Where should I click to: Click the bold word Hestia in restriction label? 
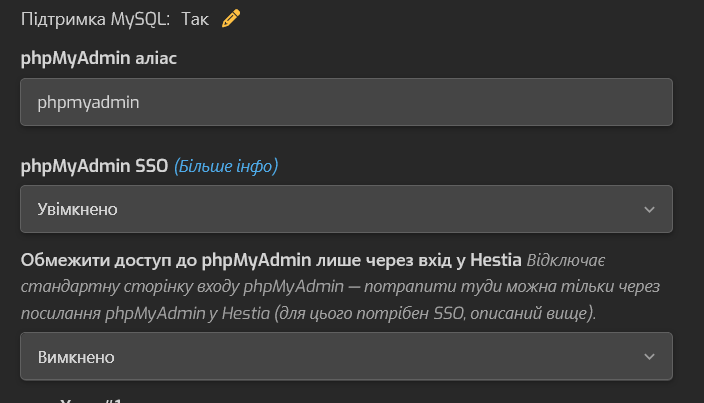(x=496, y=260)
